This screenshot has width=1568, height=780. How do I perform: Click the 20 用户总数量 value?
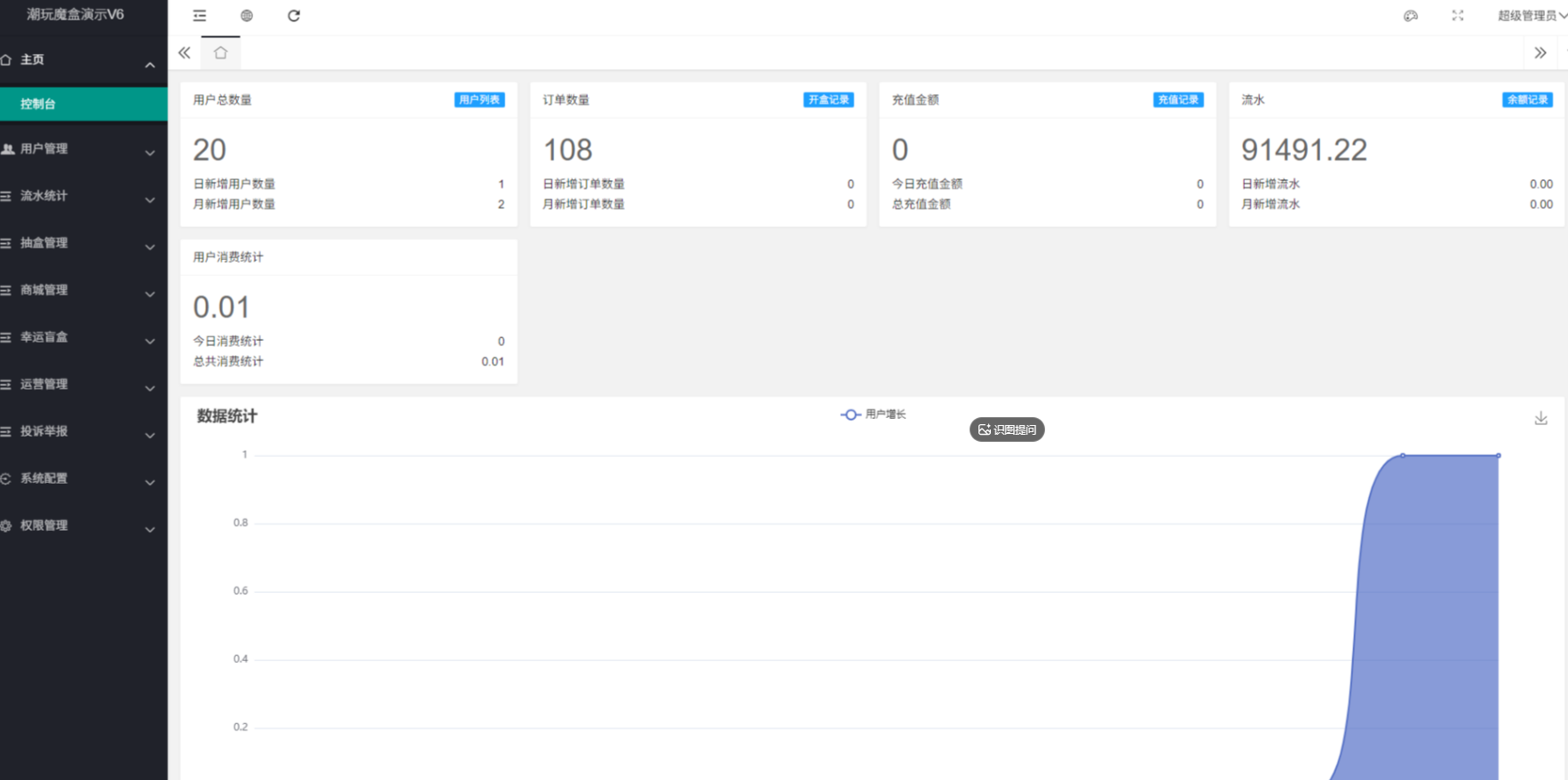click(x=210, y=150)
